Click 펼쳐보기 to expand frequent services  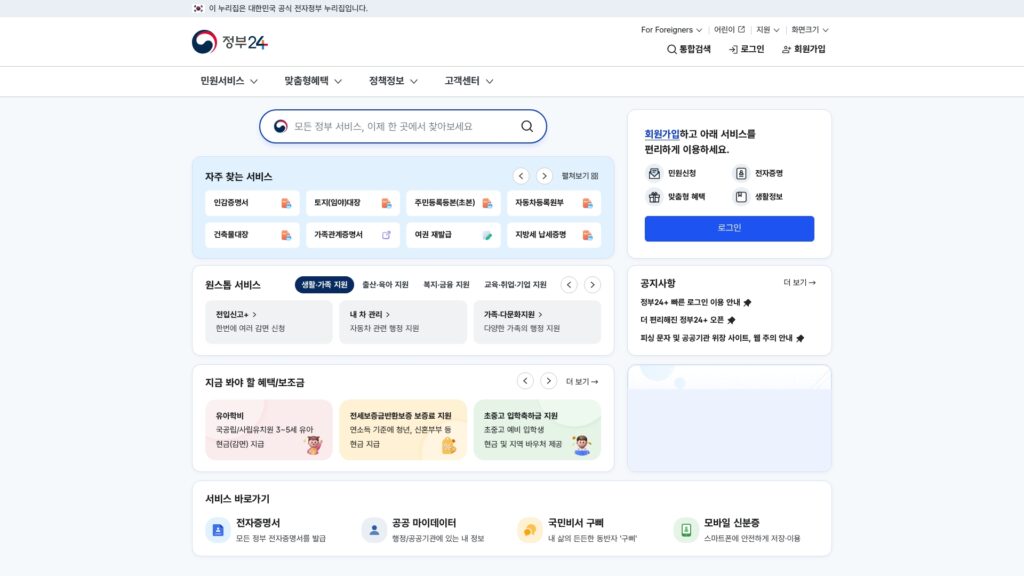580,176
